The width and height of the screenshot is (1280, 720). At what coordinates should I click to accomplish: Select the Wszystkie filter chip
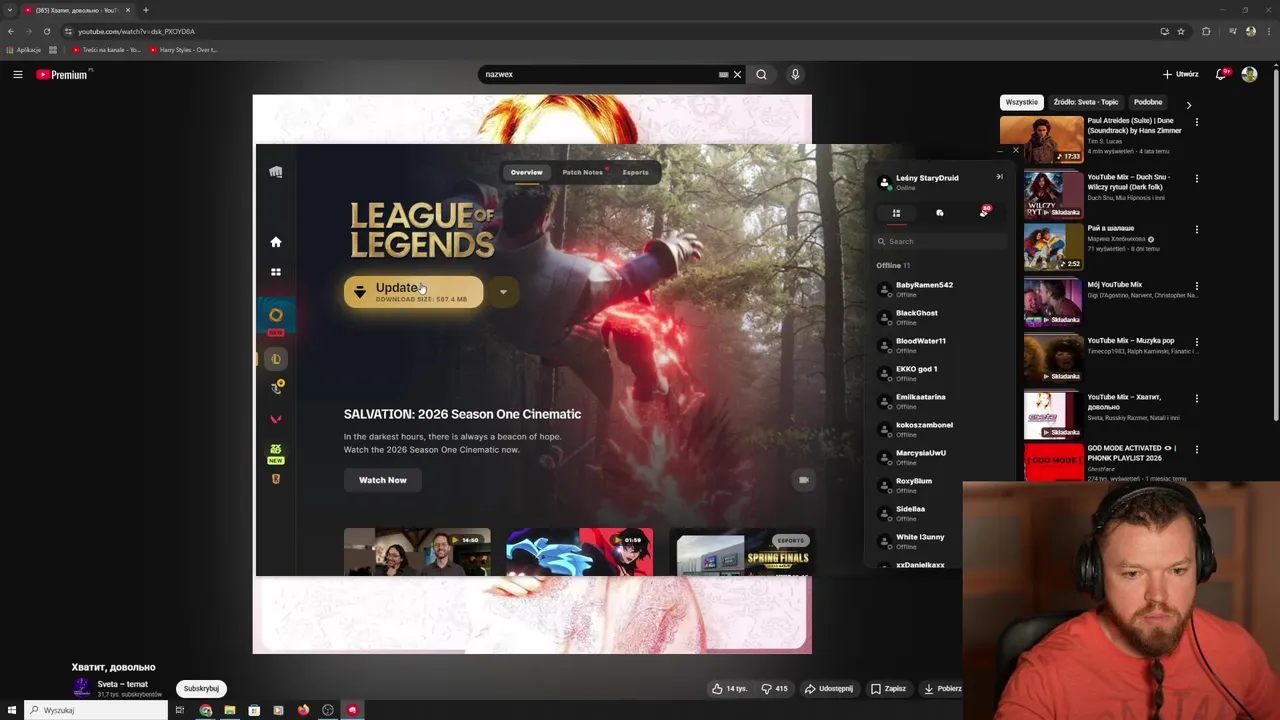1022,102
